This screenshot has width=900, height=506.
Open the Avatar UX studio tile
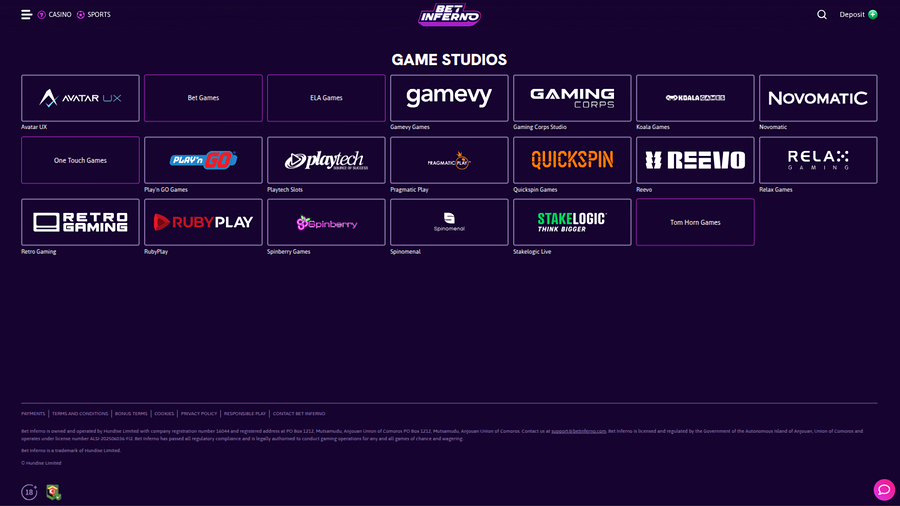(80, 98)
